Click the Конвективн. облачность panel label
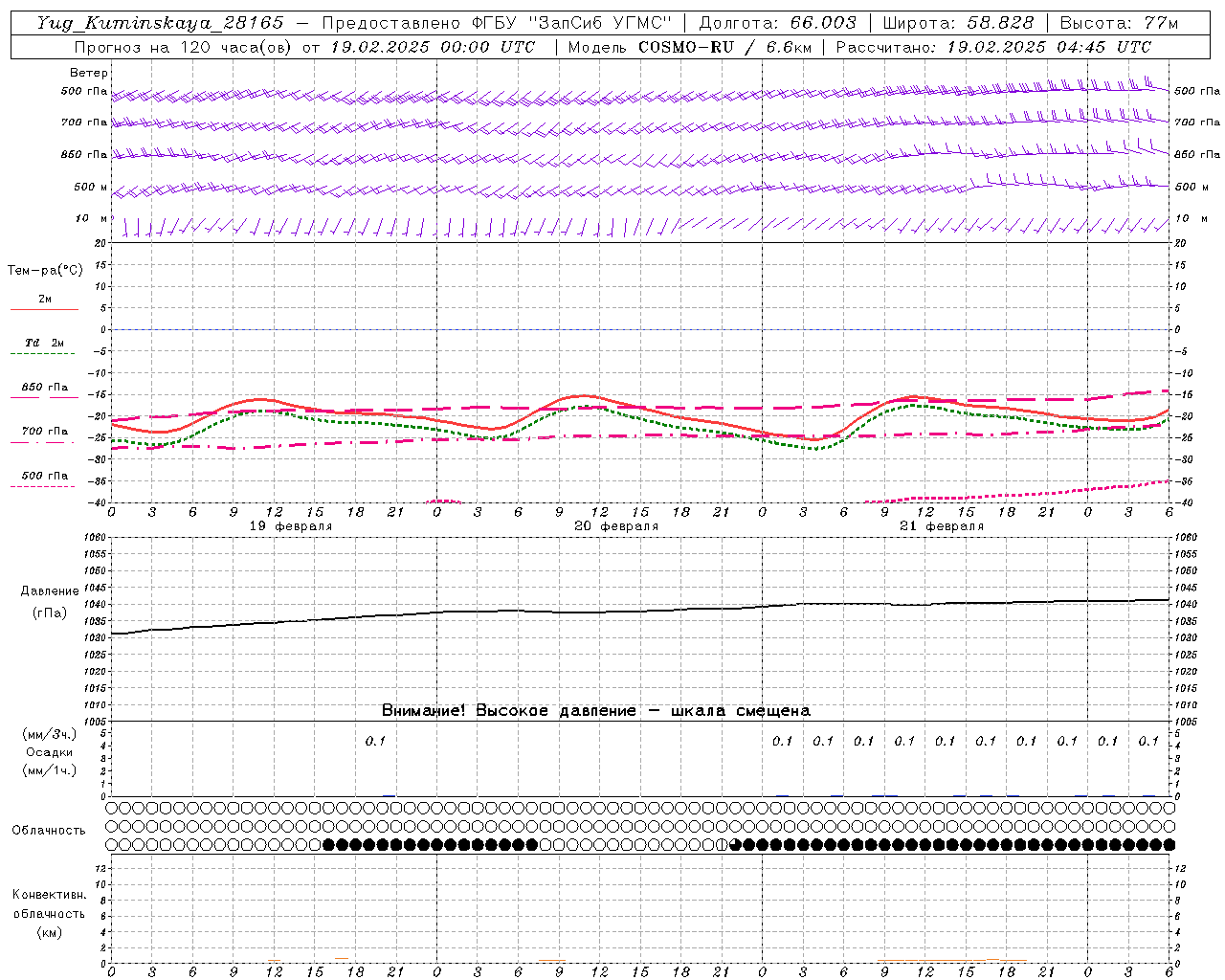Image resolution: width=1225 pixels, height=980 pixels. (49, 904)
